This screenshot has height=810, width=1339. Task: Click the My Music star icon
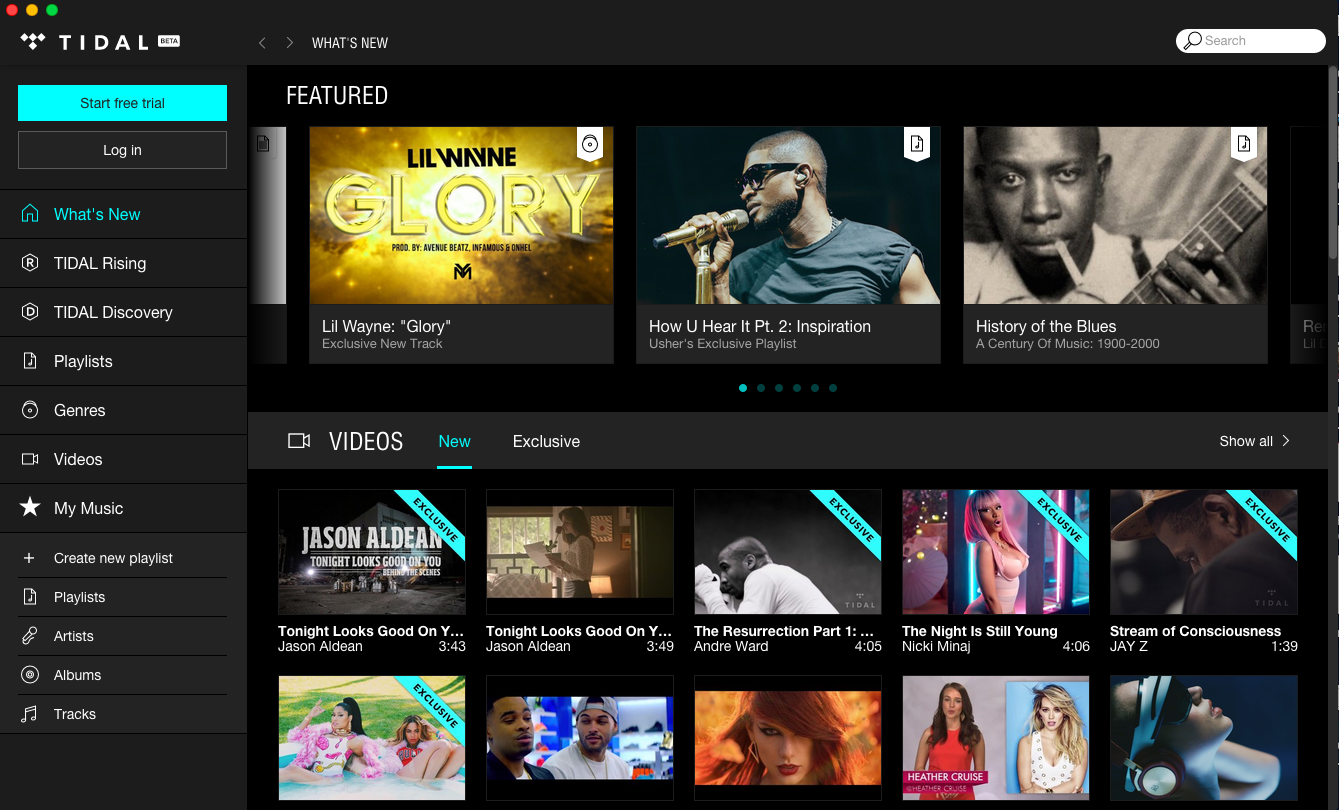pos(30,507)
